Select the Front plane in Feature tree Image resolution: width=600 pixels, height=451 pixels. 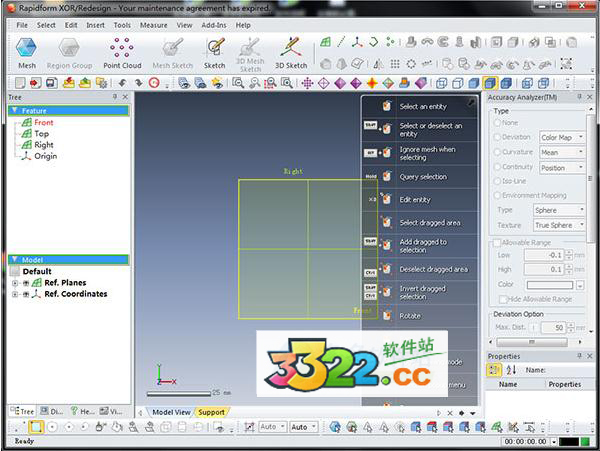pos(43,122)
